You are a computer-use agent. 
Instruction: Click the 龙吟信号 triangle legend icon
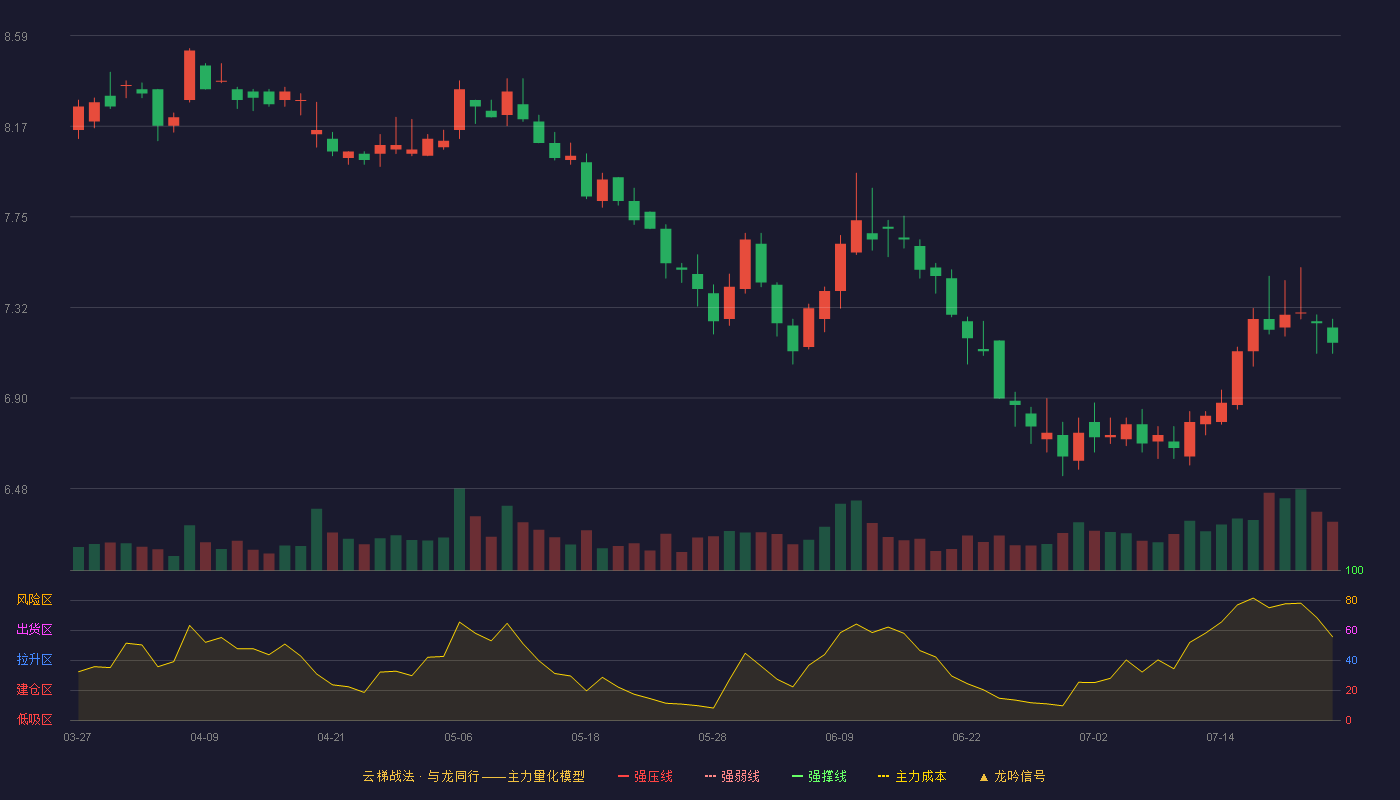click(x=984, y=776)
